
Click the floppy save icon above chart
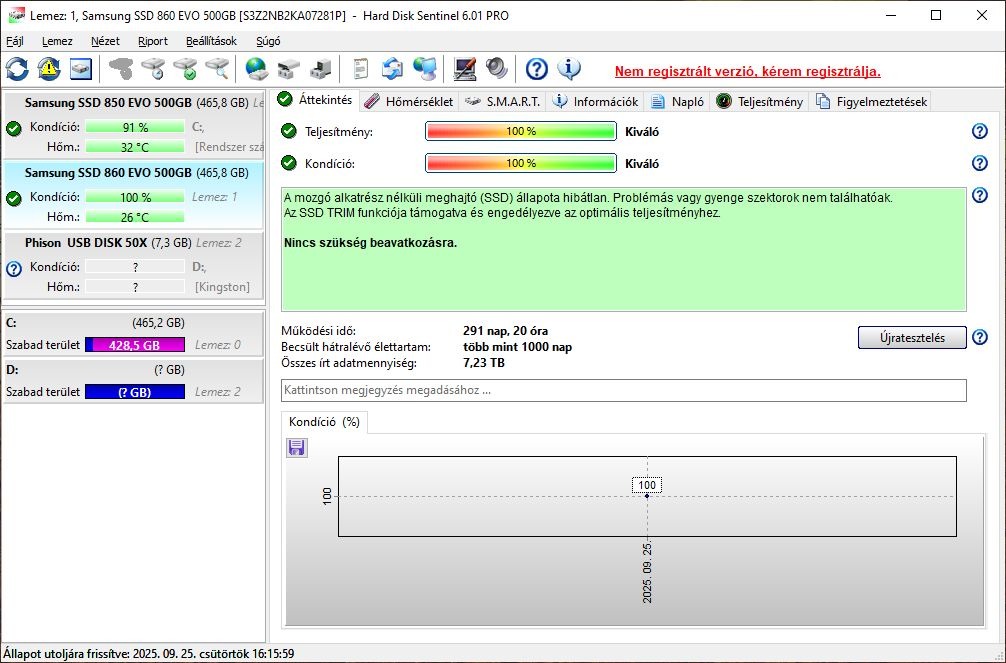[x=296, y=447]
